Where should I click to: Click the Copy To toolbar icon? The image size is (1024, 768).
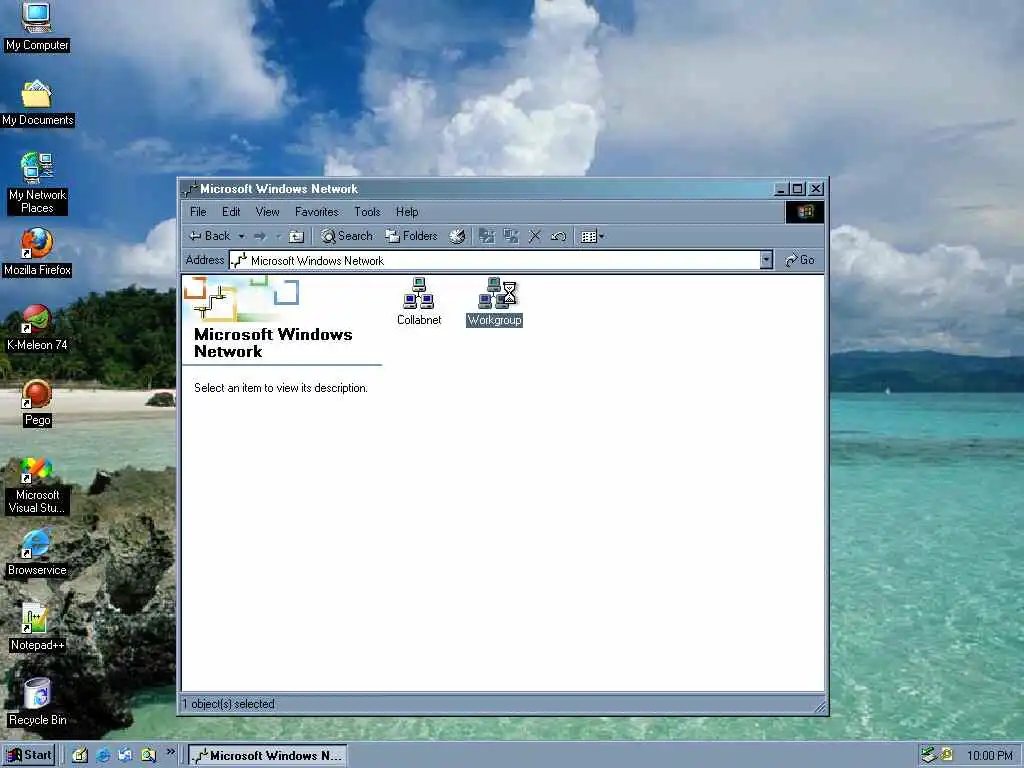(511, 236)
